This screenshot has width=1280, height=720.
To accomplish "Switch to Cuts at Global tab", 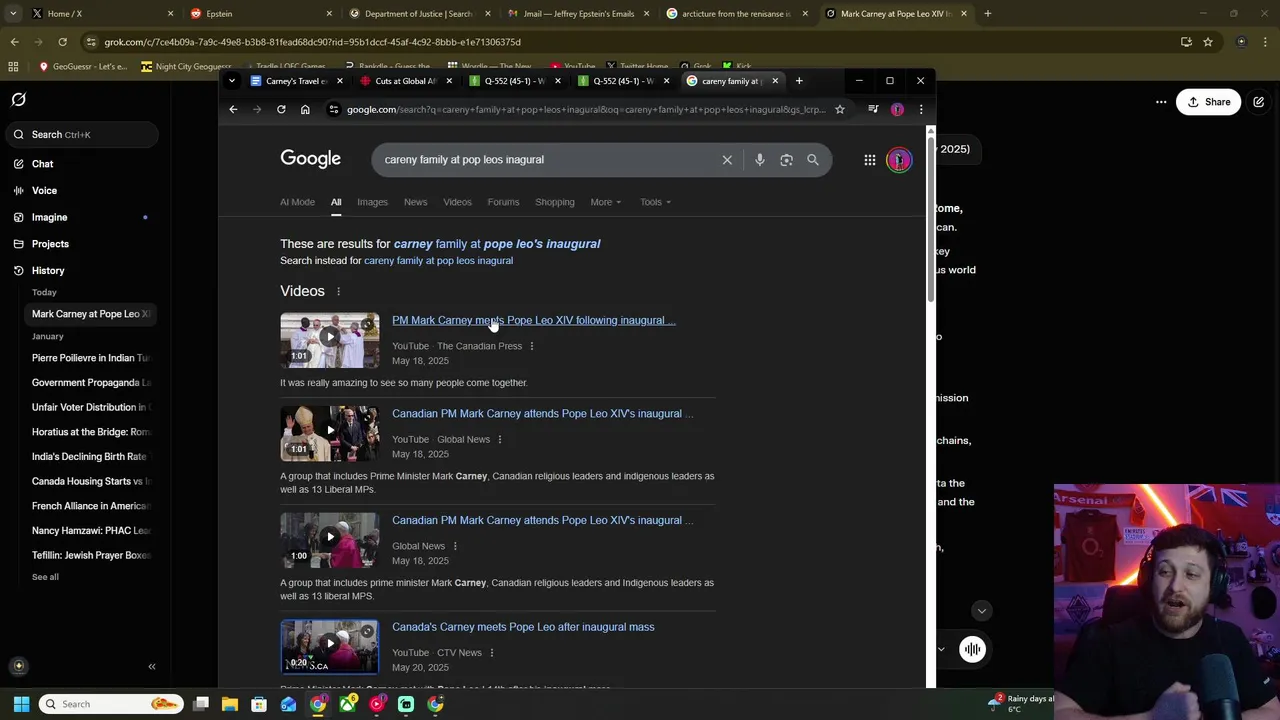I will coord(403,81).
